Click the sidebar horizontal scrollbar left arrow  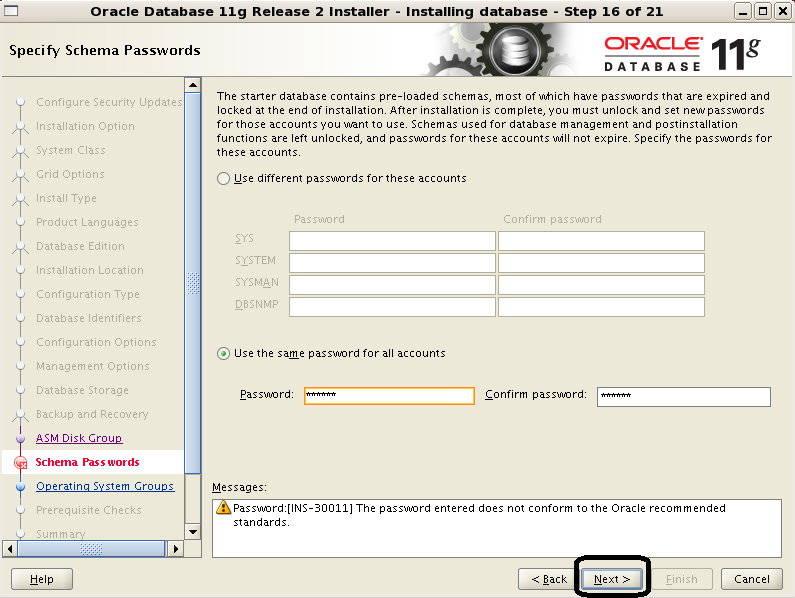click(x=11, y=549)
